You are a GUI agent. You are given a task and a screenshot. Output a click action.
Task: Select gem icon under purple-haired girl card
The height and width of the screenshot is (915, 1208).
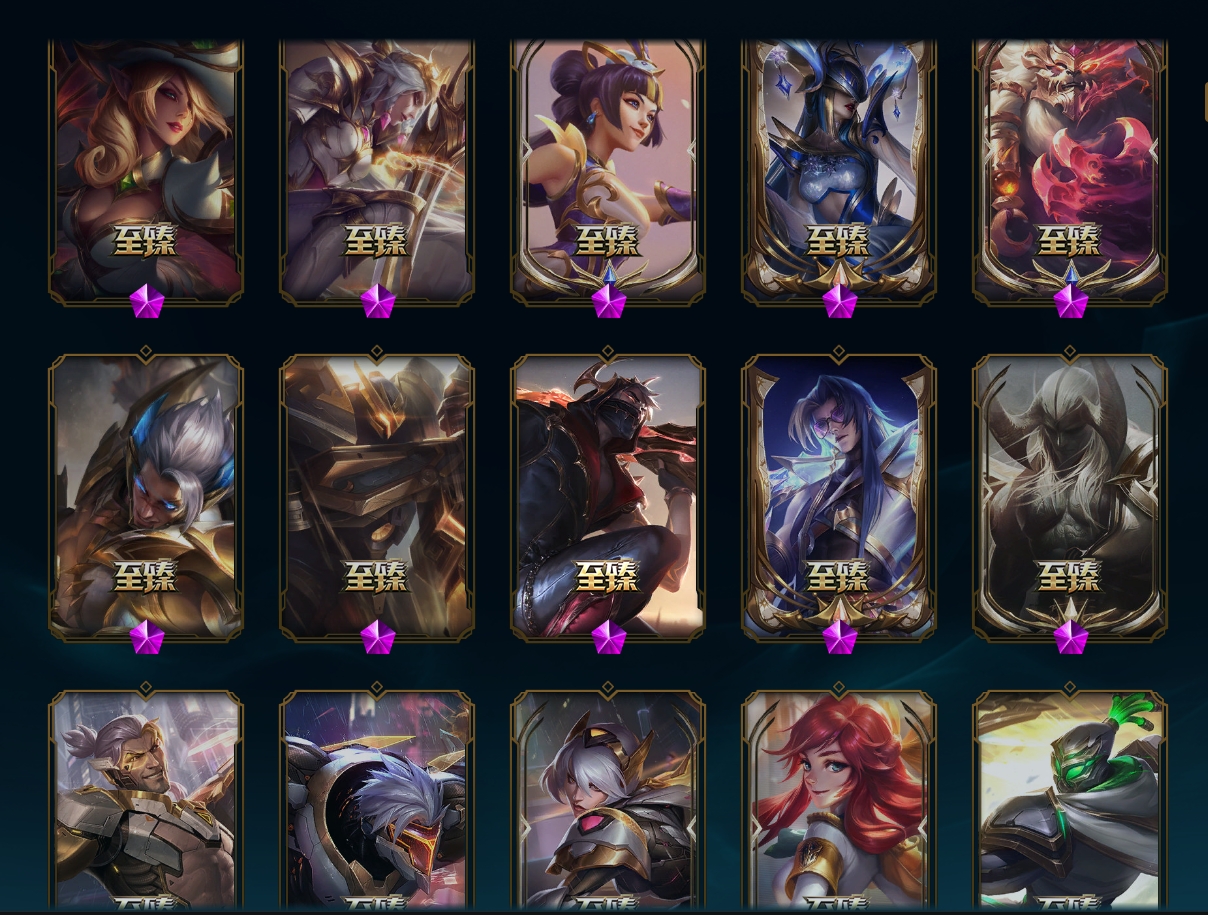click(609, 301)
